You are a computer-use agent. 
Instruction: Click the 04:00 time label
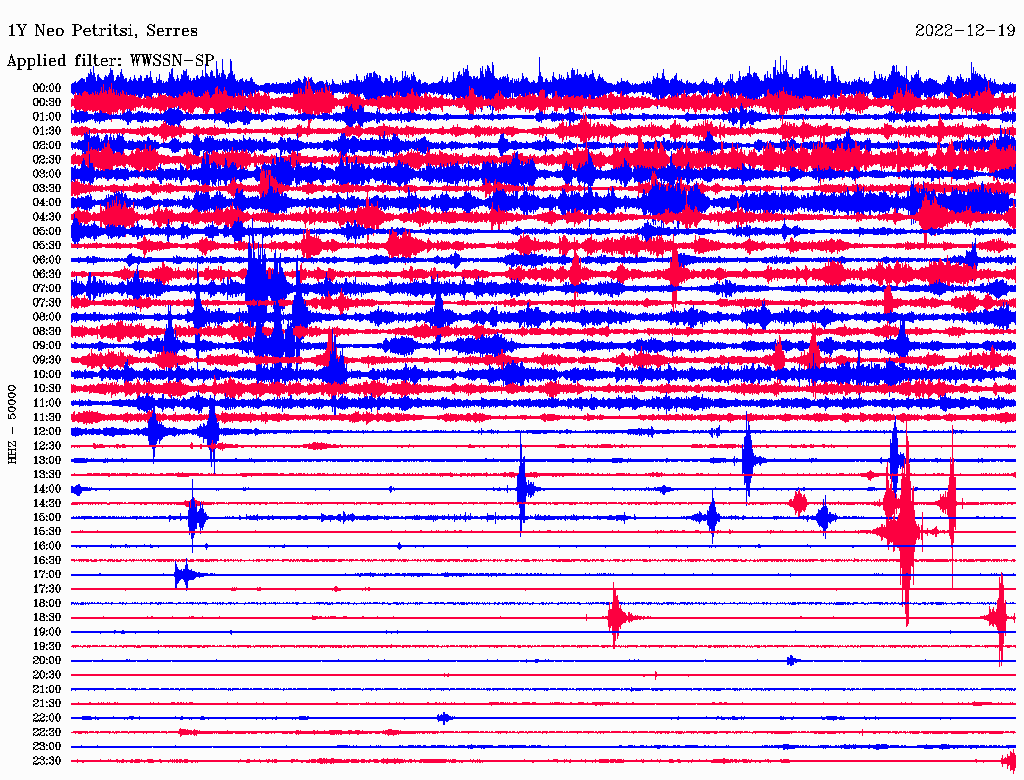click(x=47, y=203)
